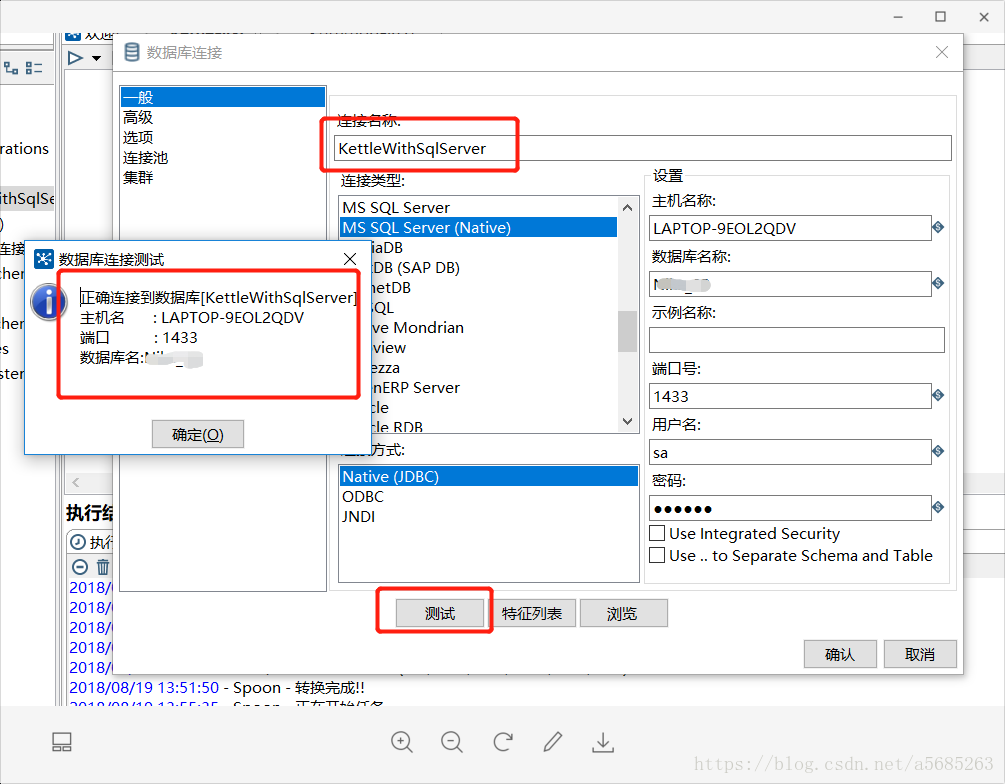The image size is (1005, 784).
Task: Enable Use Integrated Security checkbox
Action: coord(657,533)
